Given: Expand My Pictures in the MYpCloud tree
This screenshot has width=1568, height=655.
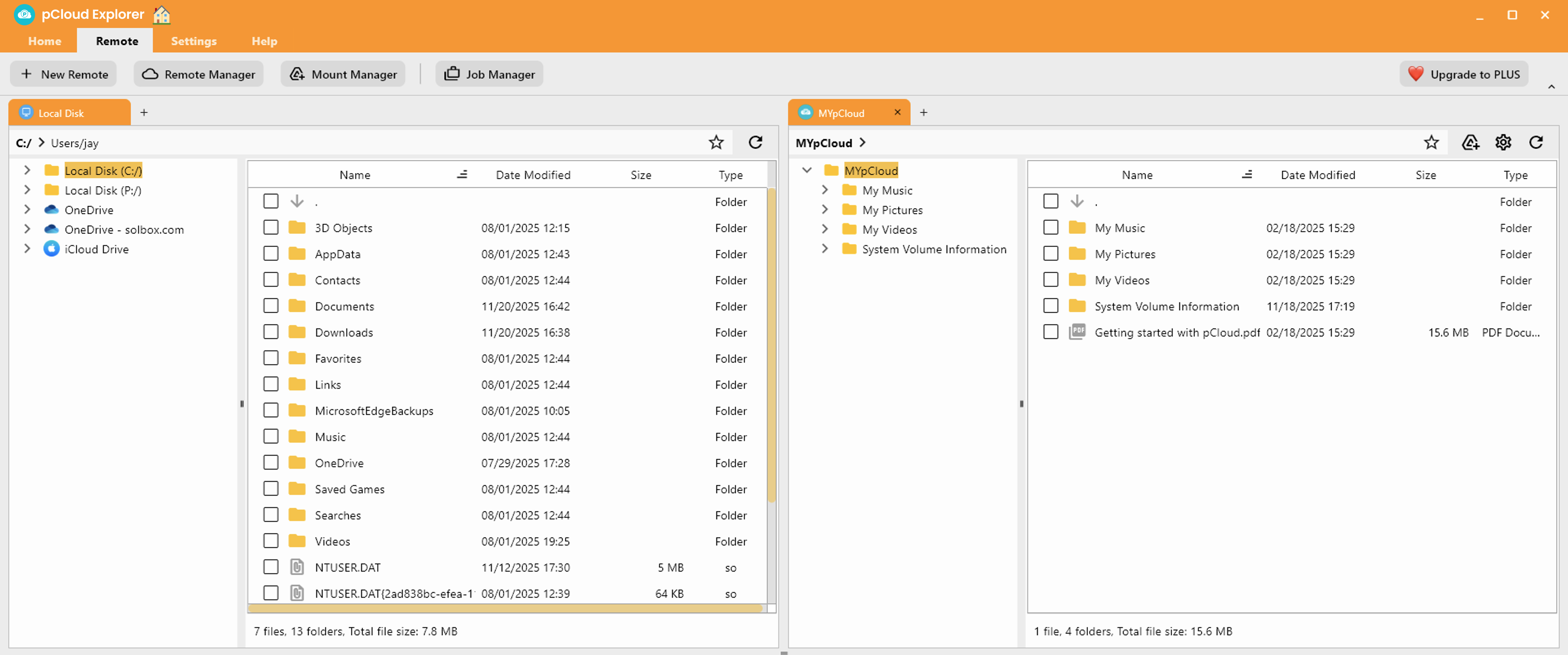Looking at the screenshot, I should pos(825,209).
